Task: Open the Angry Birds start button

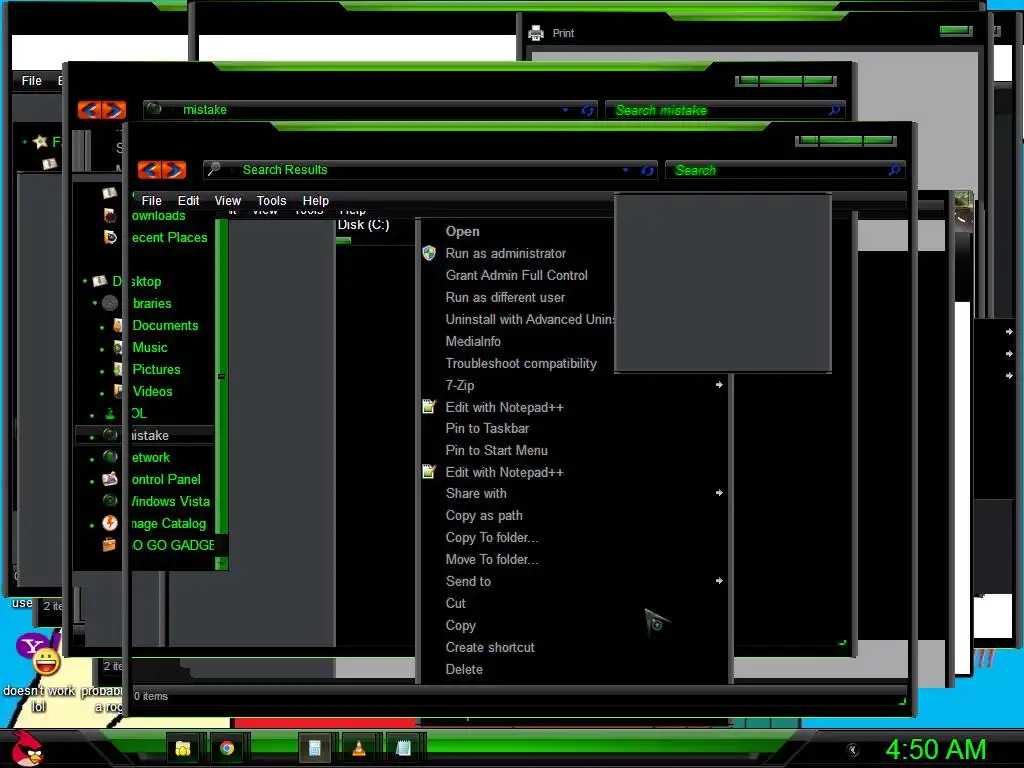Action: tap(27, 748)
